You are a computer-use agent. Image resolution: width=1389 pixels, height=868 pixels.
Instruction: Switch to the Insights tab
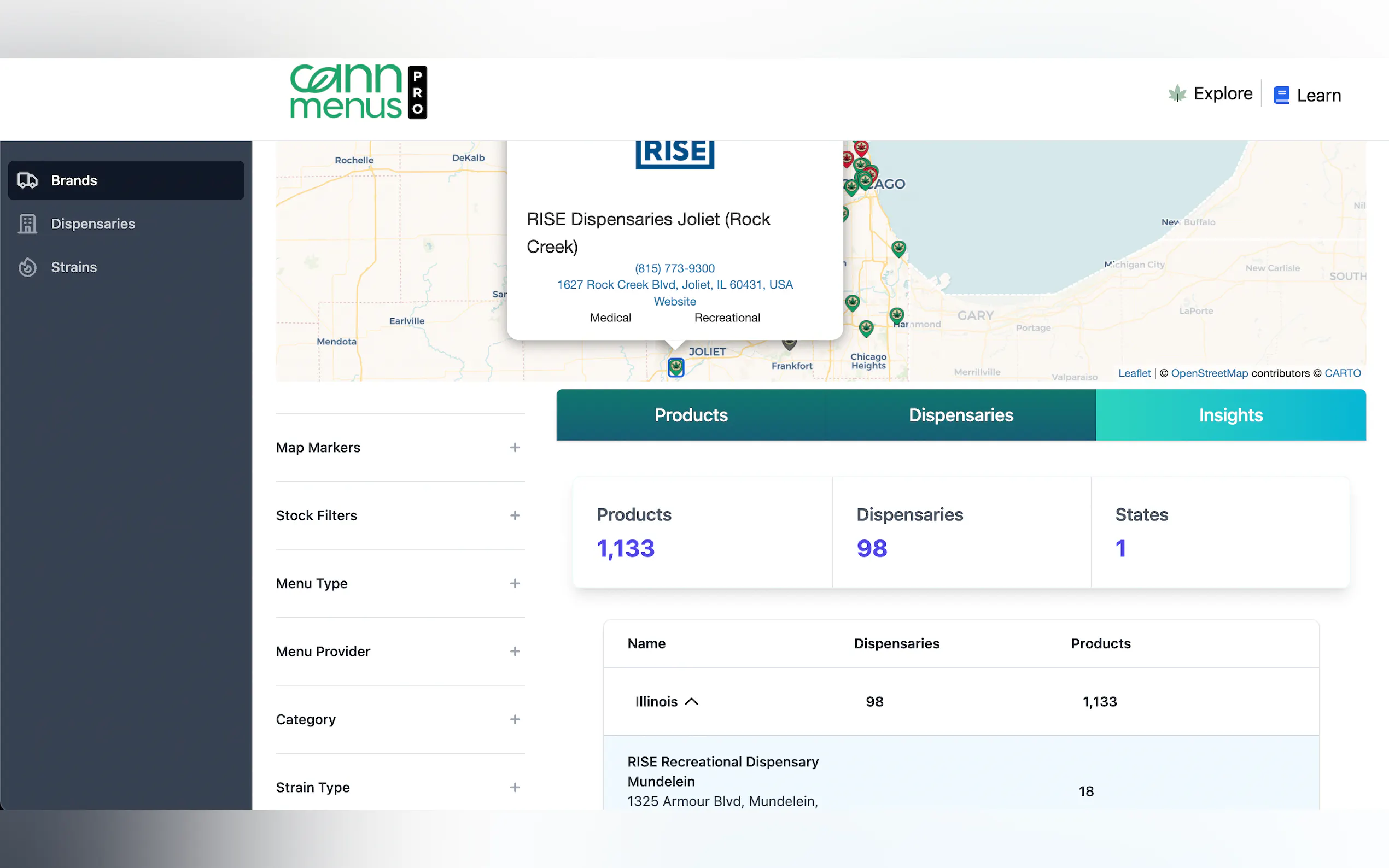click(x=1230, y=415)
